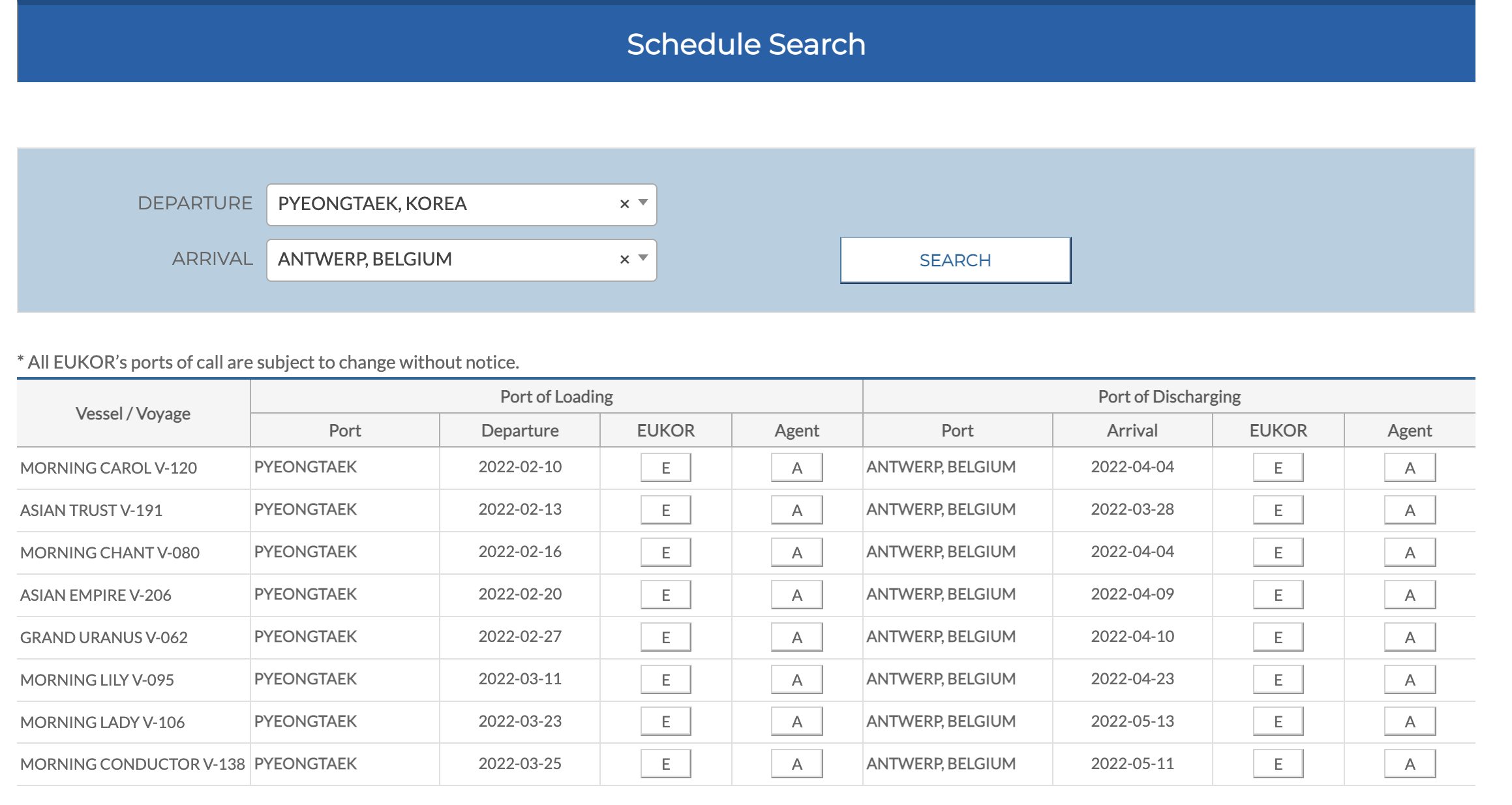Click discharging EUKOR E for MORNING LADY V-106
1512x805 pixels.
tap(1278, 721)
